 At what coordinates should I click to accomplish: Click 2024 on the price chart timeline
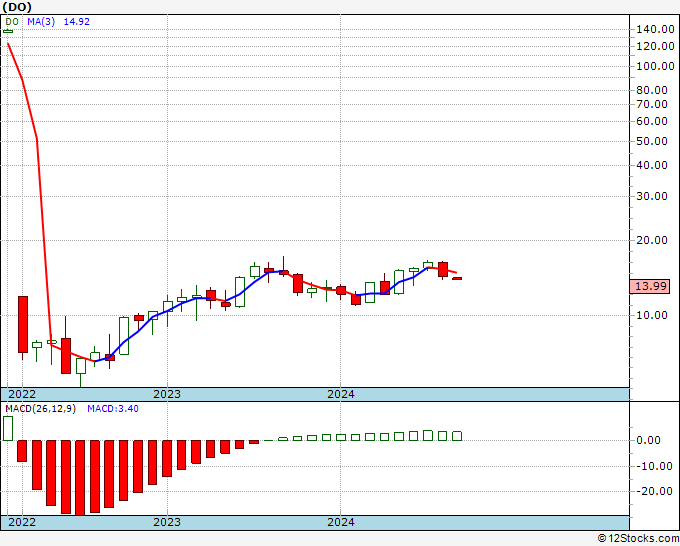tap(341, 394)
